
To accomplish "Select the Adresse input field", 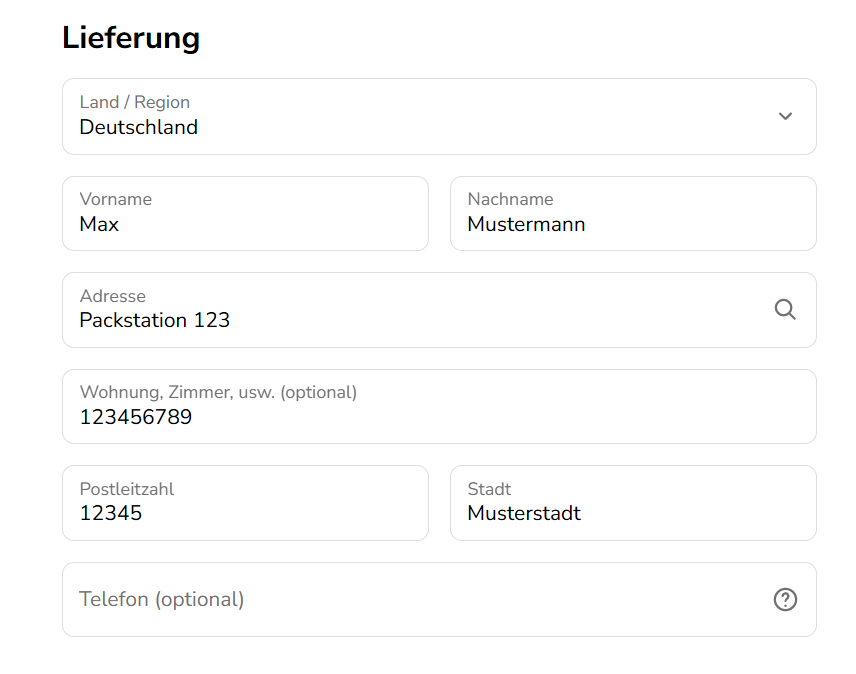I will pos(439,310).
